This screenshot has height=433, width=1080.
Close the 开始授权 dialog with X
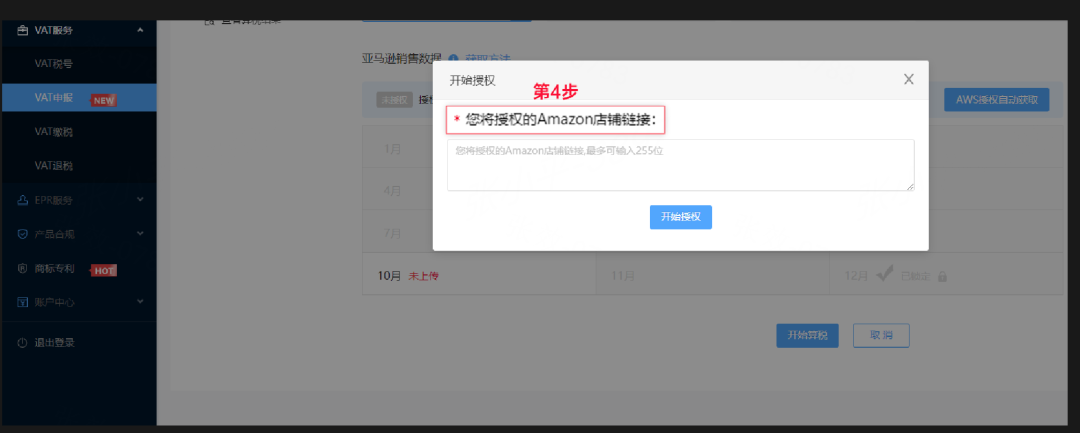click(908, 79)
